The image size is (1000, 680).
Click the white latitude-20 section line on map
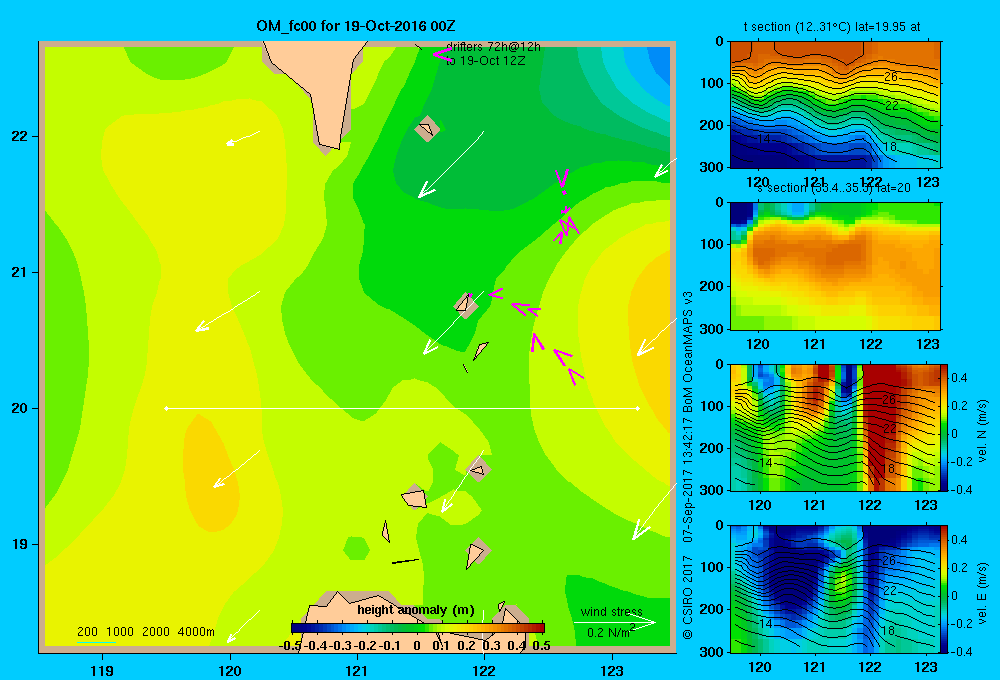(402, 408)
